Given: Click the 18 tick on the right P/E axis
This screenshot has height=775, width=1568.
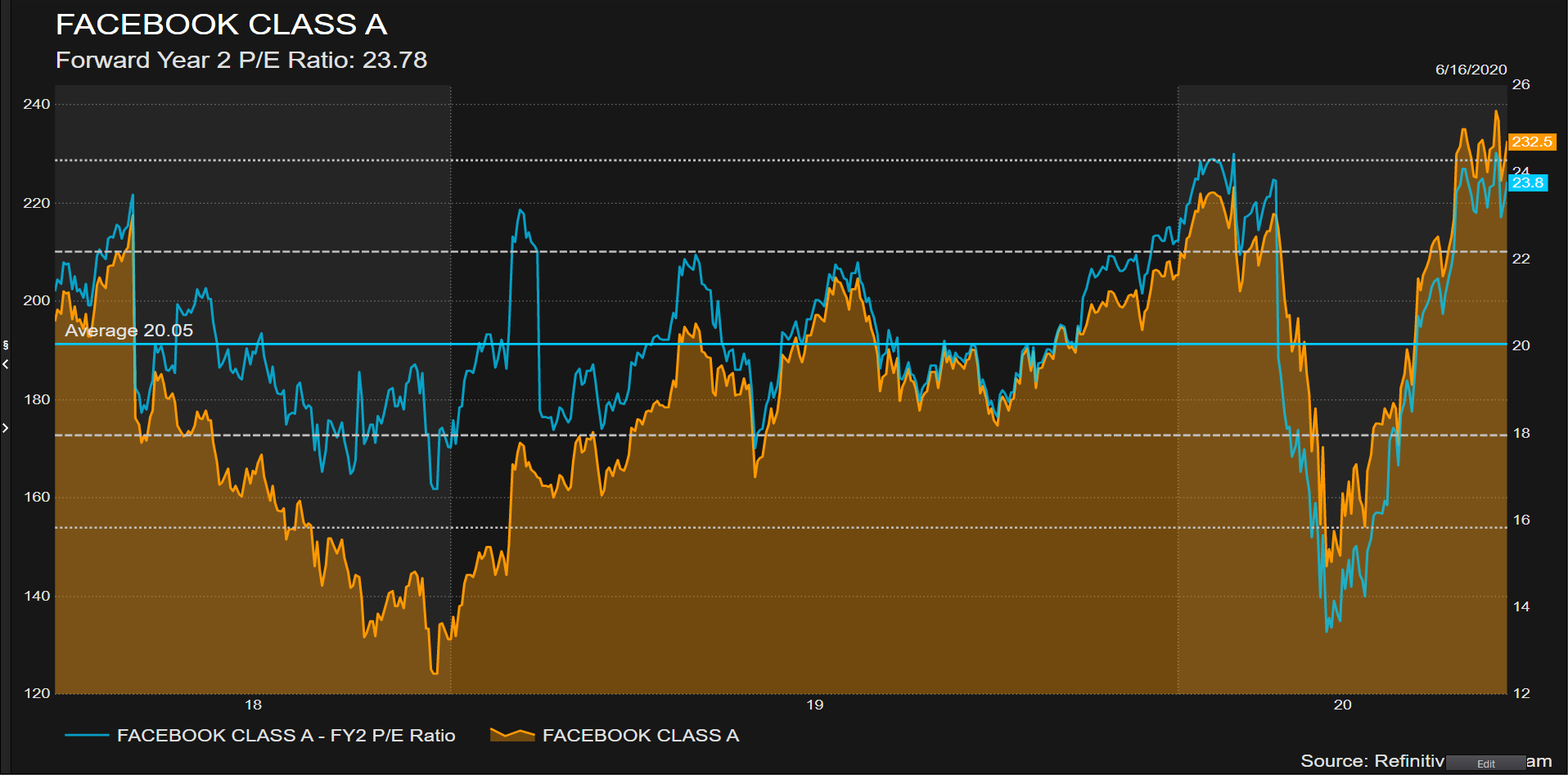Looking at the screenshot, I should pyautogui.click(x=1521, y=433).
